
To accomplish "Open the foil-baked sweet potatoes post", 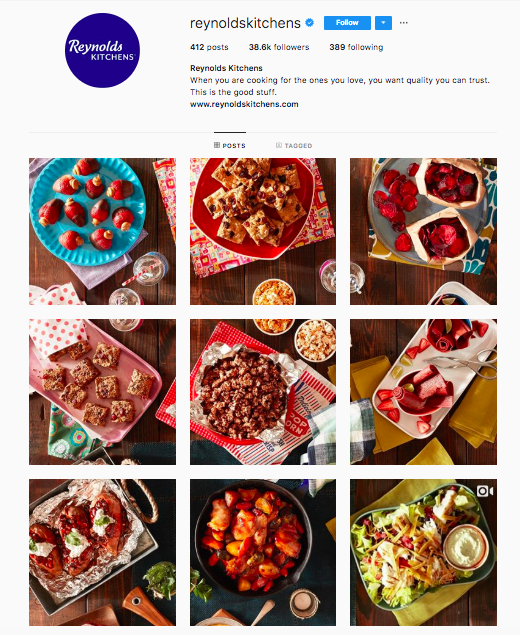I will tap(102, 552).
